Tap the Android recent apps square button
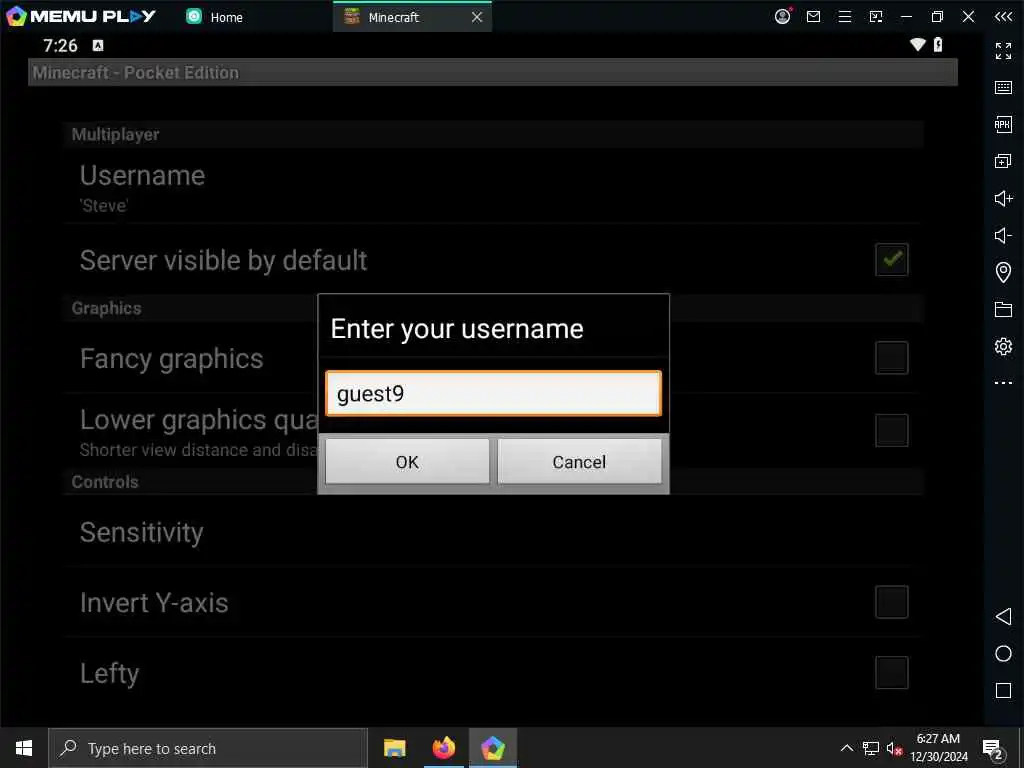The image size is (1024, 768). click(1003, 690)
